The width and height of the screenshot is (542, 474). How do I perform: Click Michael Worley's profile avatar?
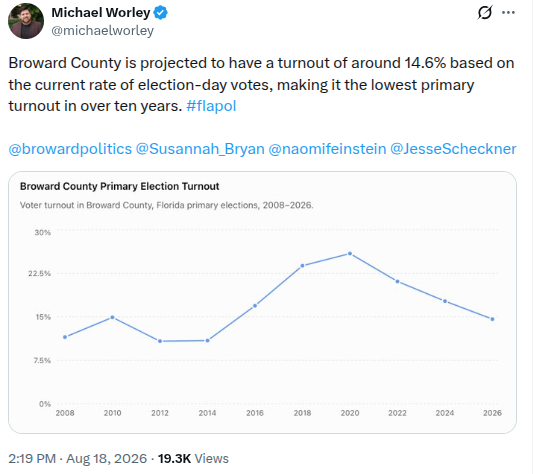click(x=26, y=21)
